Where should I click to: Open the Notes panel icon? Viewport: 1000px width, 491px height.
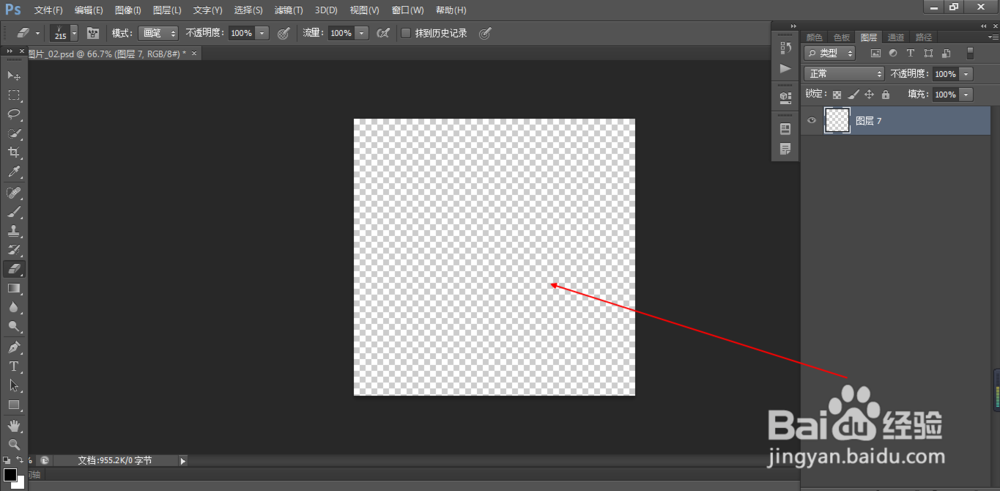click(x=786, y=149)
